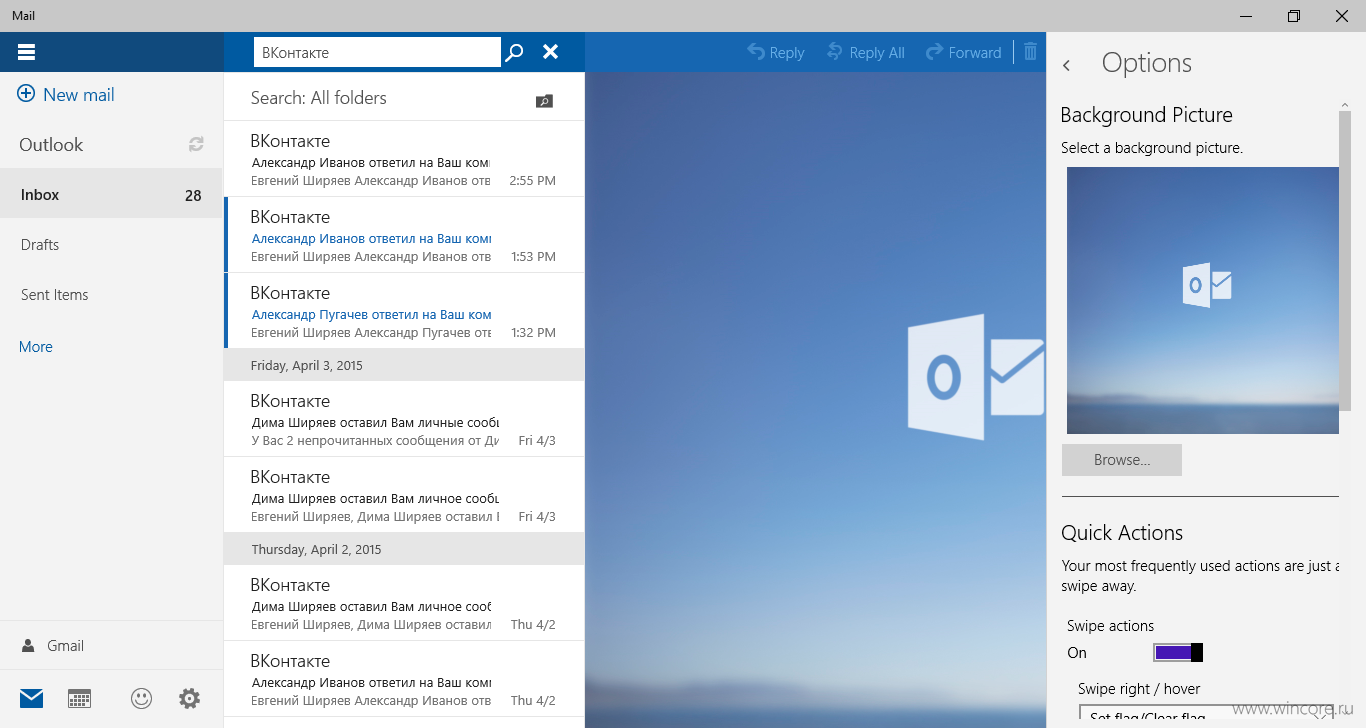Image resolution: width=1366 pixels, height=728 pixels.
Task: Open the 1:32 PM Пугачев email
Action: [x=404, y=311]
